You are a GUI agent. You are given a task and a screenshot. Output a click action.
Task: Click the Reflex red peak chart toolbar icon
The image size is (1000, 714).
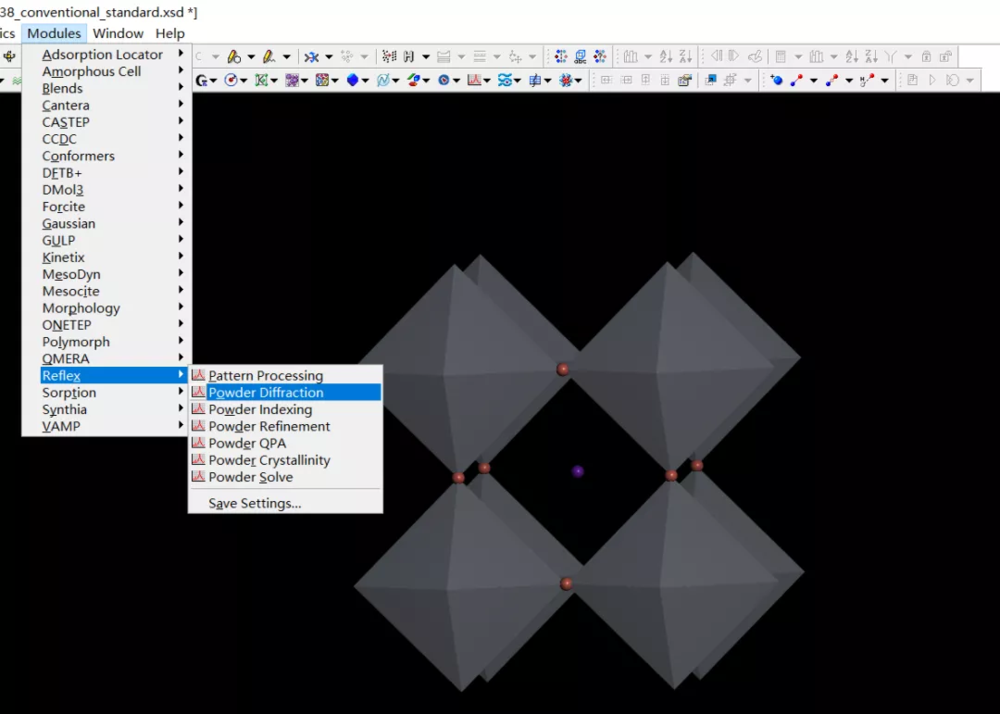pos(474,80)
